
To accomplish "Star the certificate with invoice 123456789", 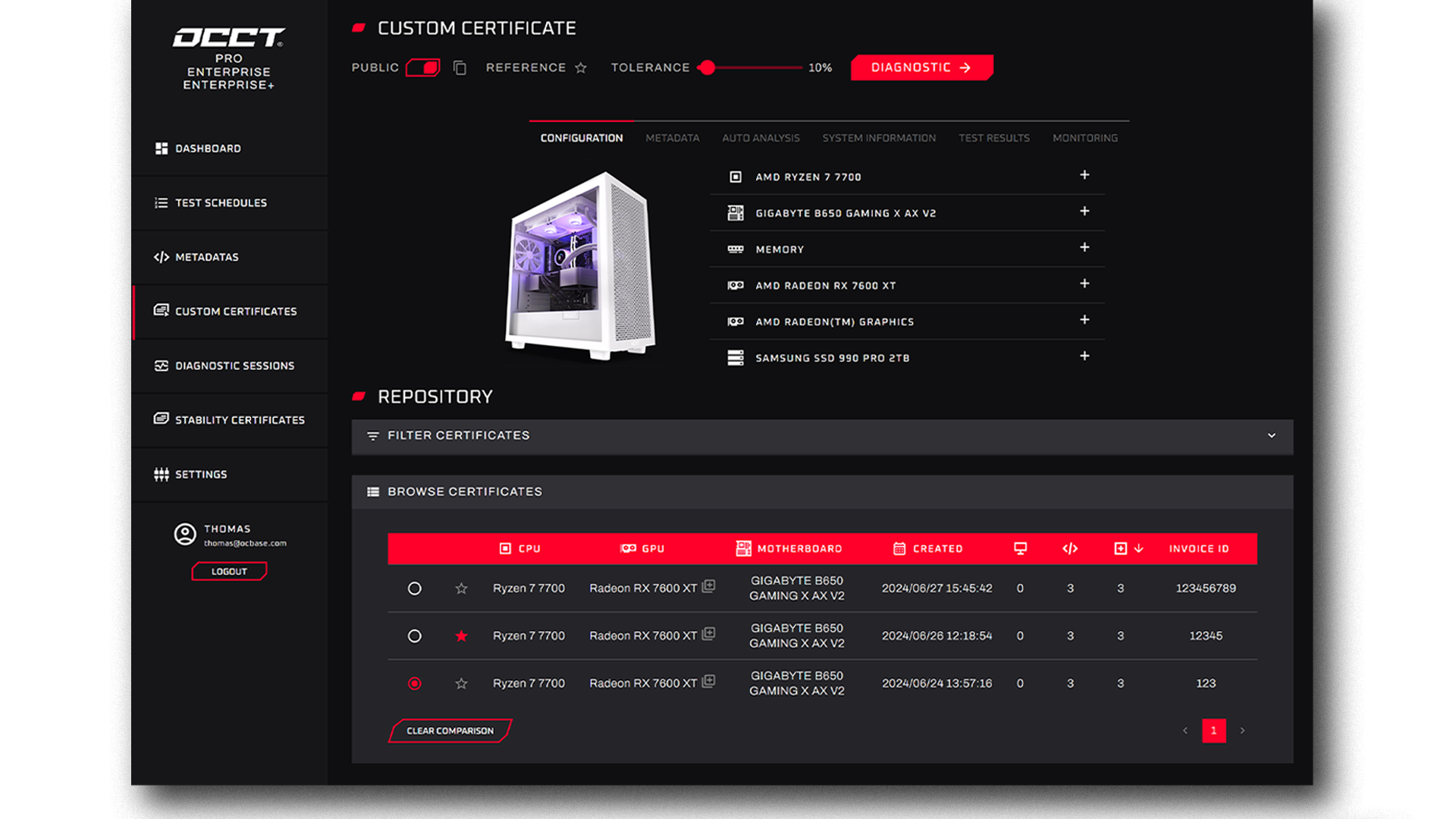I will [x=461, y=588].
